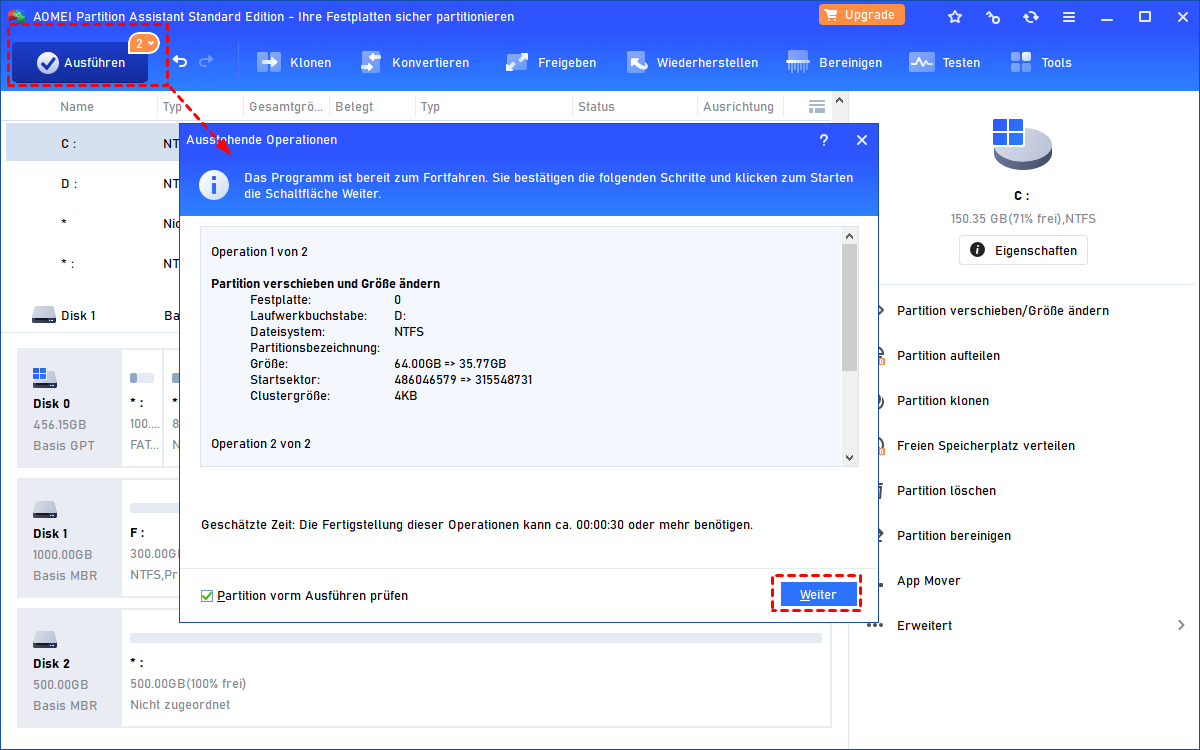This screenshot has height=750, width=1200.
Task: Click the Belegt column header
Action: (354, 106)
